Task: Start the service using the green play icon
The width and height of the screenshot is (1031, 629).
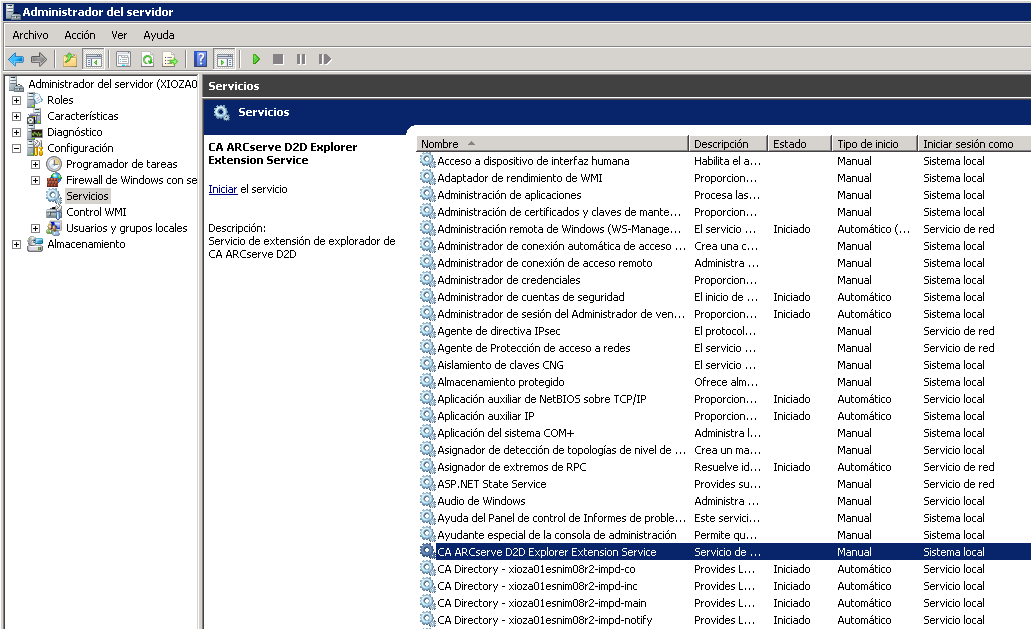Action: point(257,59)
